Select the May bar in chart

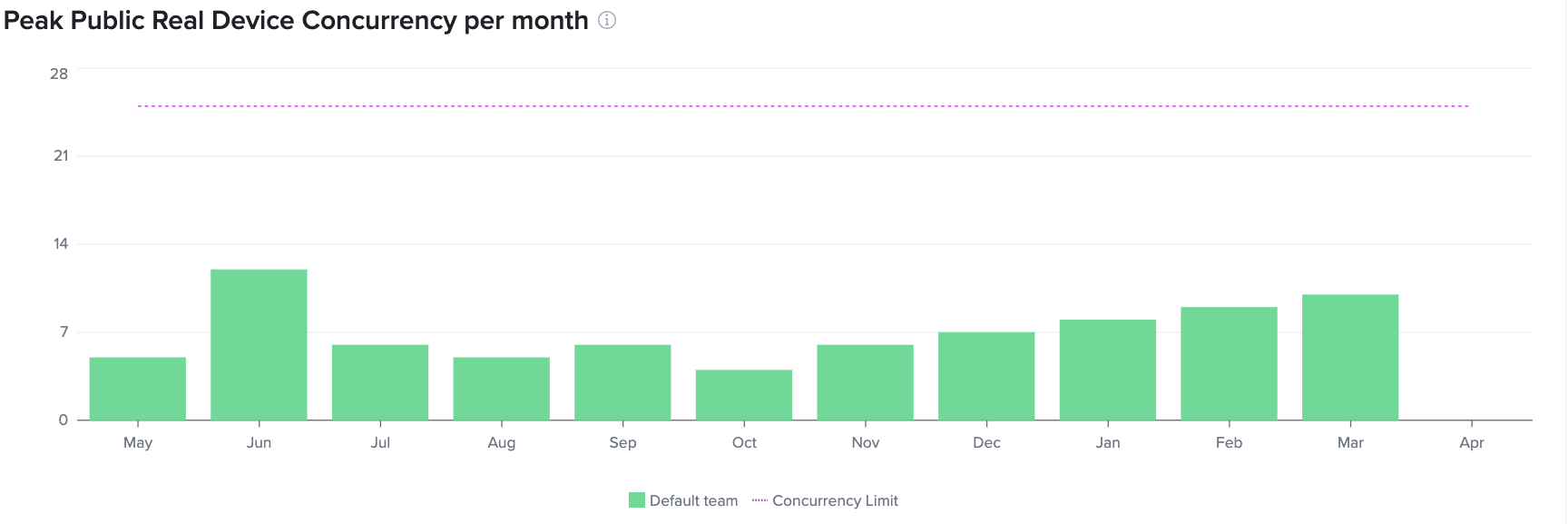138,389
